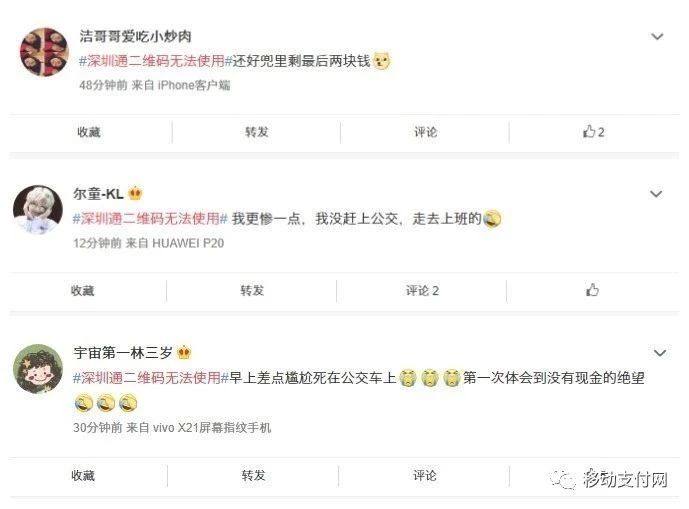Click crown badge beside 尔童-KL
This screenshot has width=689, height=509.
135,193
